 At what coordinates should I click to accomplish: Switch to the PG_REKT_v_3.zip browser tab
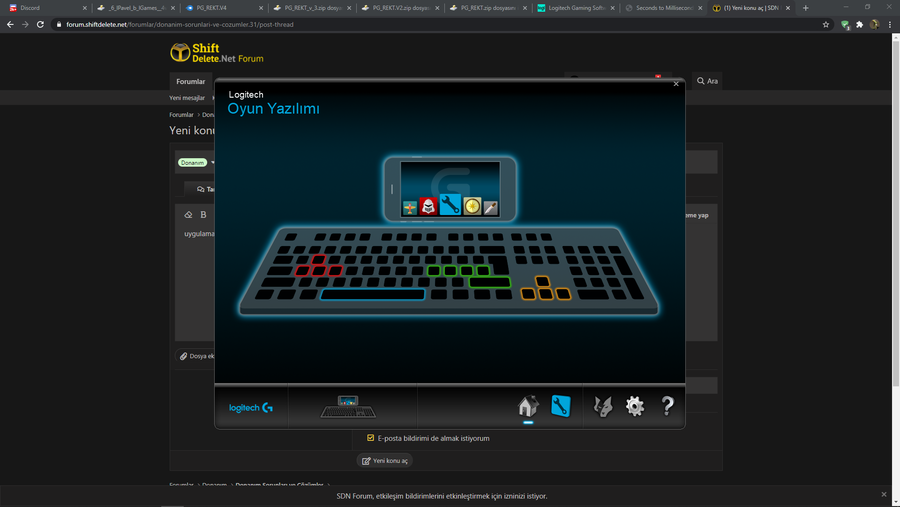310,8
